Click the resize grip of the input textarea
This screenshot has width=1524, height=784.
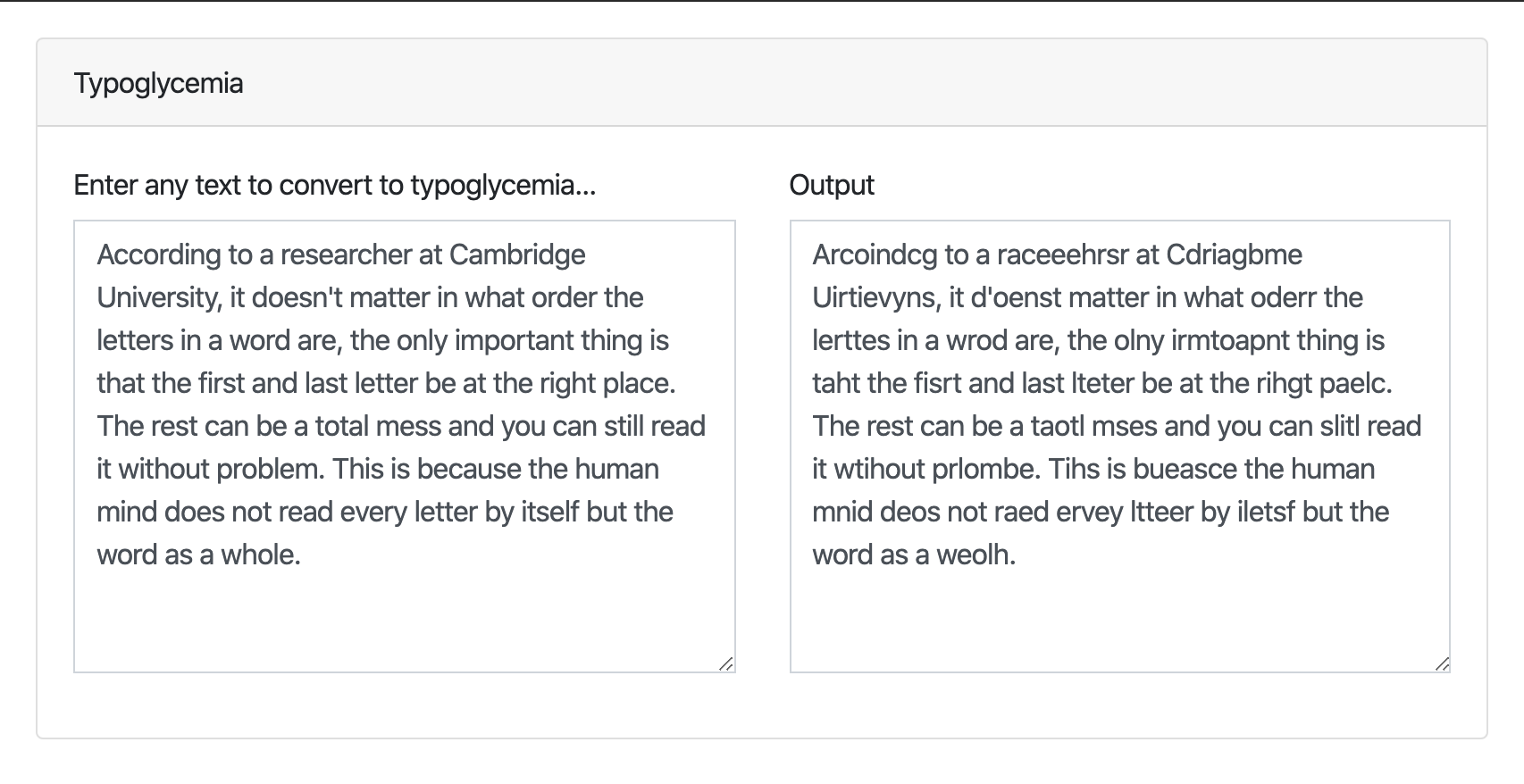click(x=726, y=664)
